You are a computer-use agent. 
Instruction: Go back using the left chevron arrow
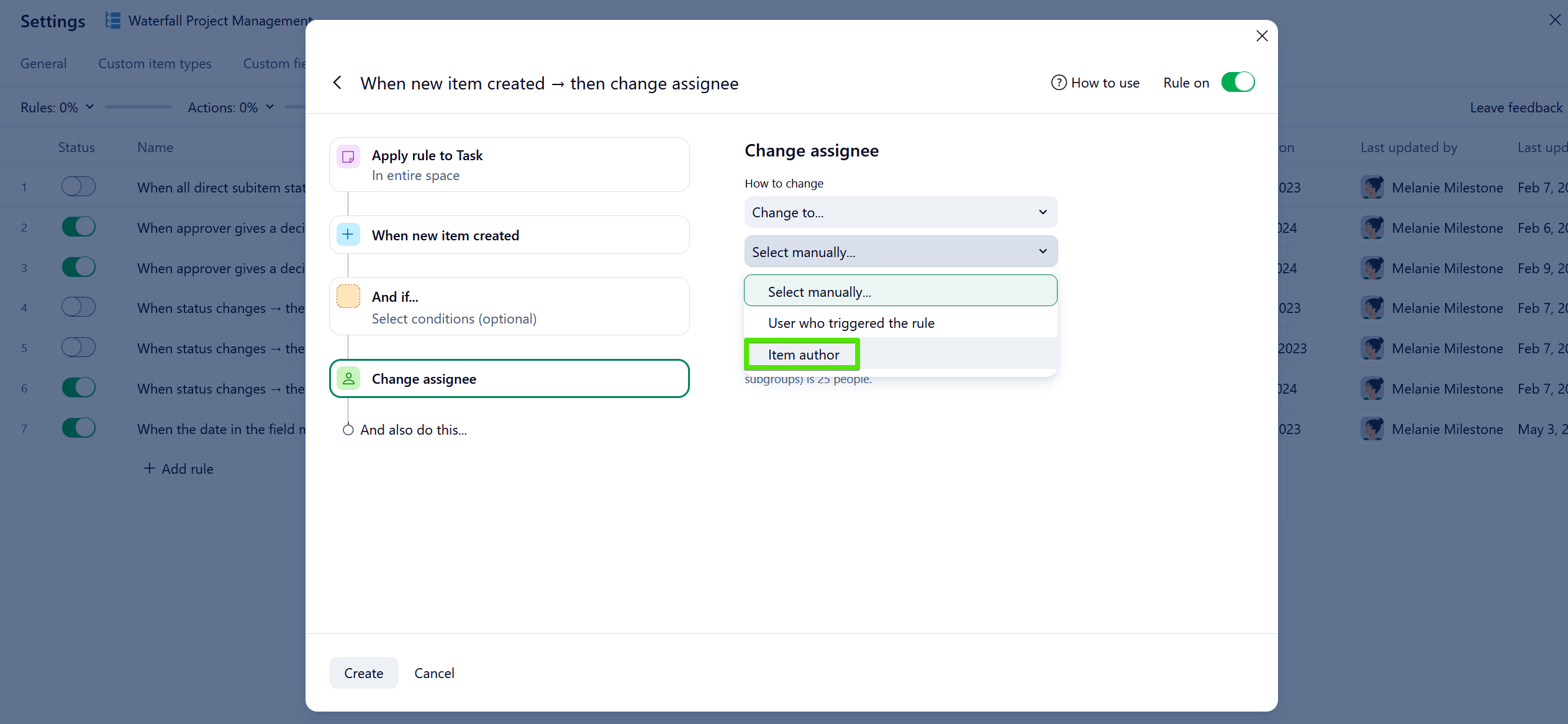[337, 83]
